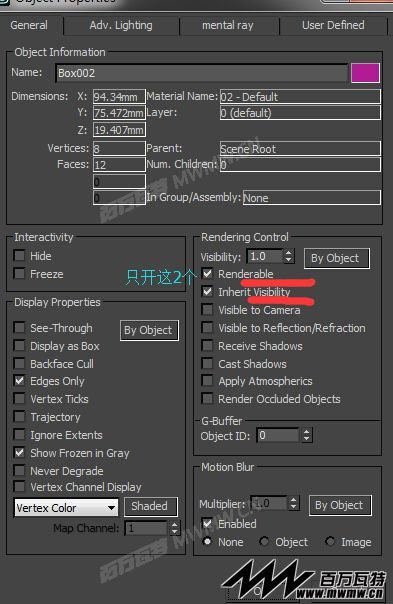Open the Adv. Lighting tab
The width and height of the screenshot is (393, 604).
[x=121, y=25]
